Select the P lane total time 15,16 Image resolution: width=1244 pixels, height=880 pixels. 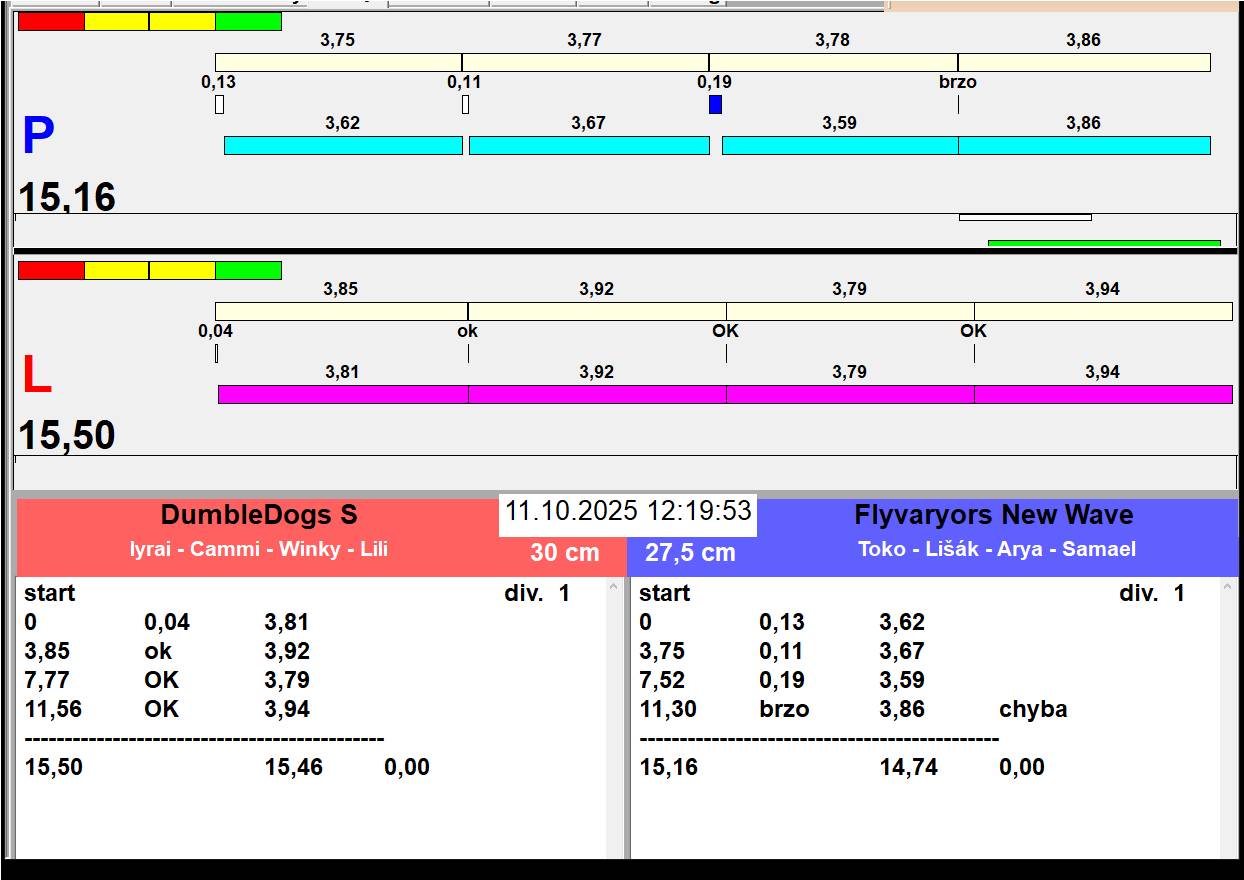click(67, 197)
